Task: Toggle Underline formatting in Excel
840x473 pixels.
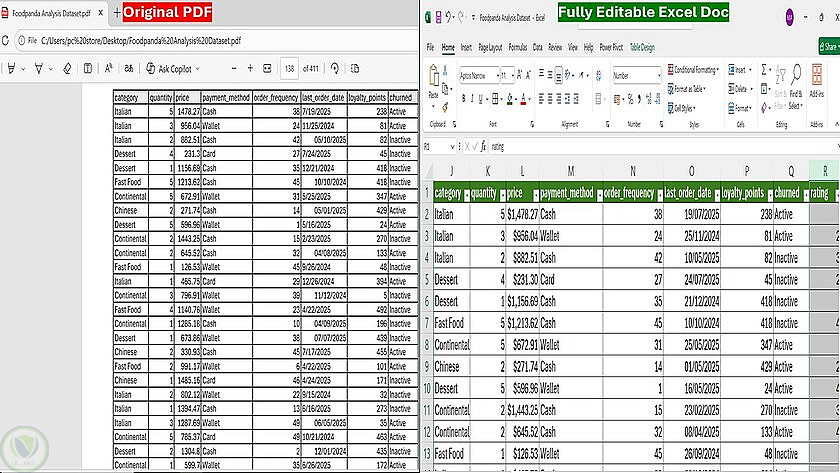Action: coord(481,99)
